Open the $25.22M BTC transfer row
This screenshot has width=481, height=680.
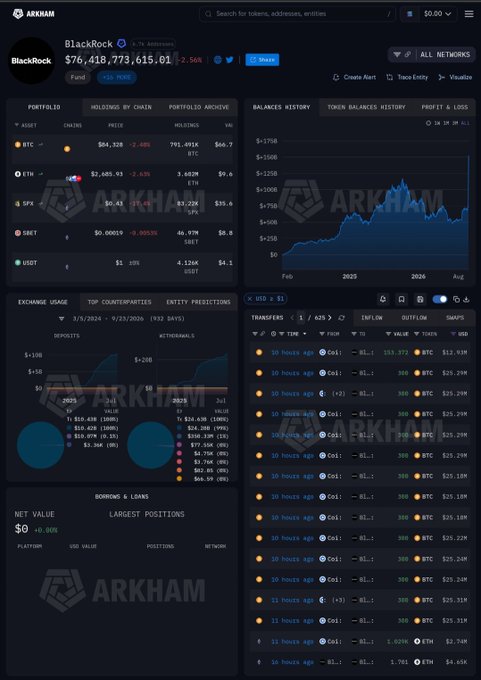[x=360, y=538]
